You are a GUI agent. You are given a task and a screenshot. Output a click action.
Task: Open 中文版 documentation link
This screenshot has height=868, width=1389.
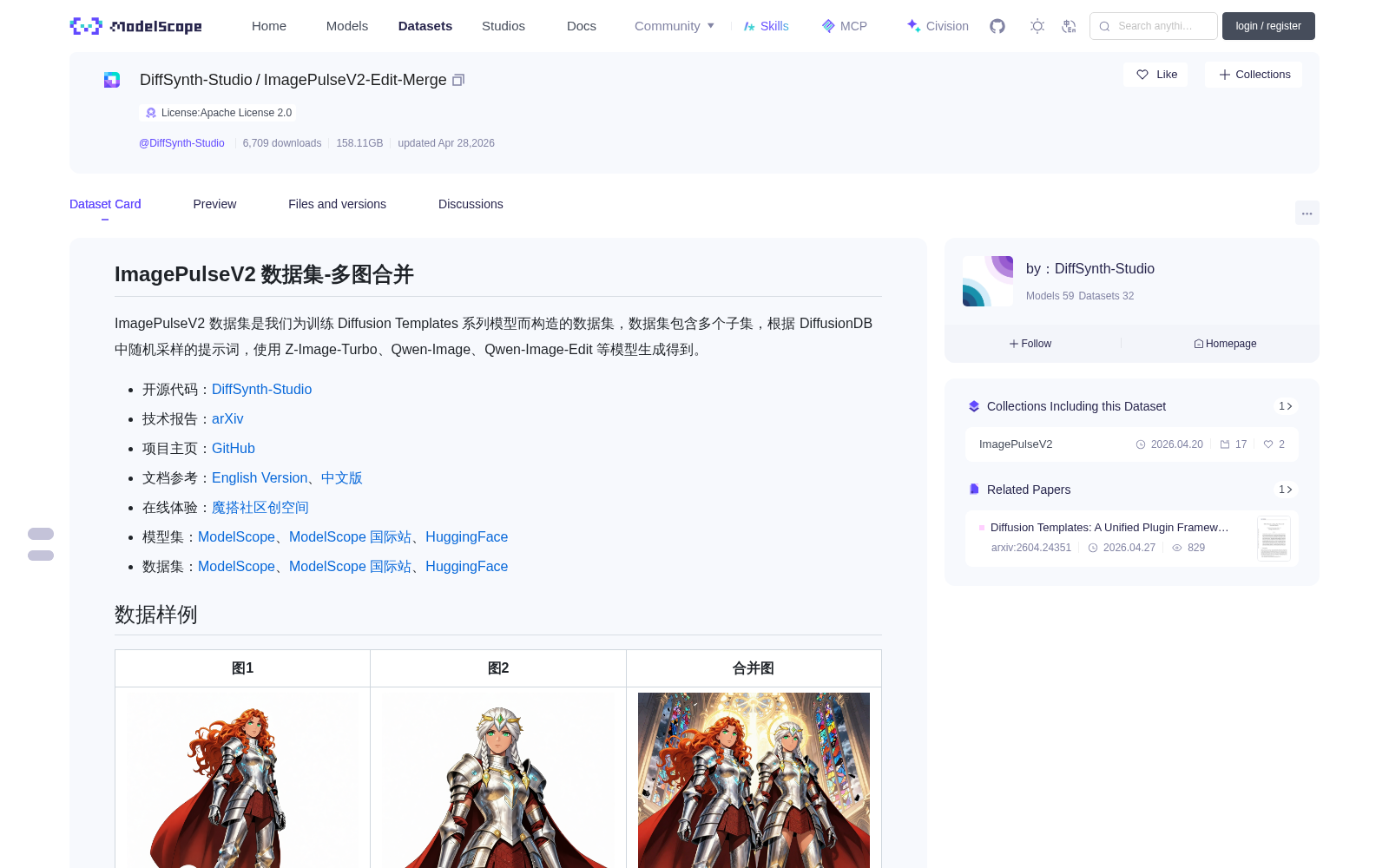[x=342, y=478]
